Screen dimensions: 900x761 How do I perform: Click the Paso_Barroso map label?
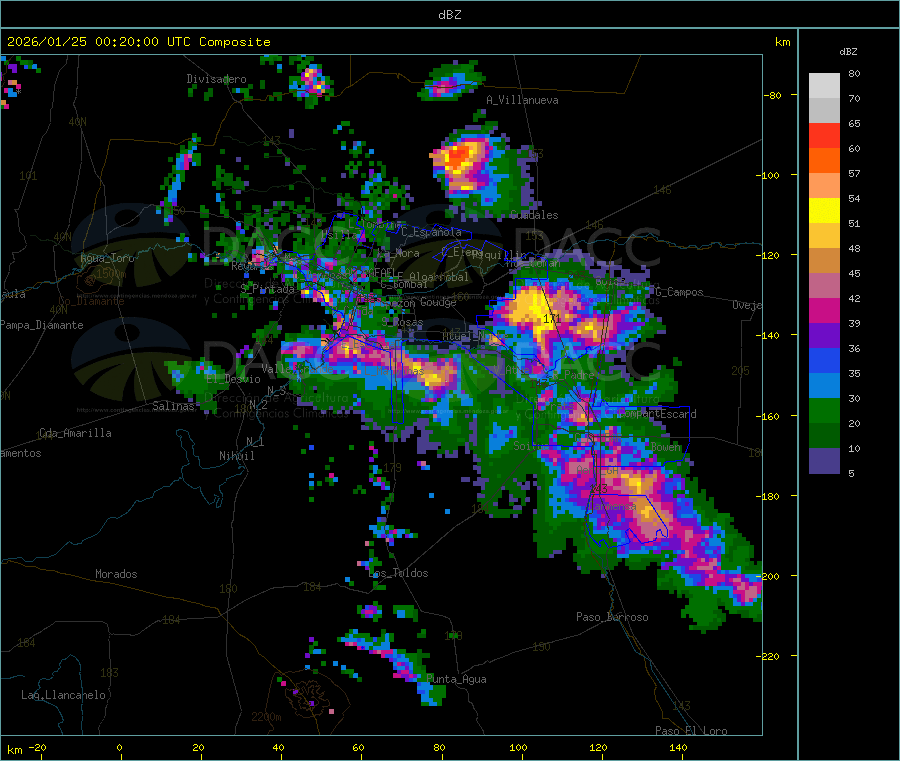point(612,617)
